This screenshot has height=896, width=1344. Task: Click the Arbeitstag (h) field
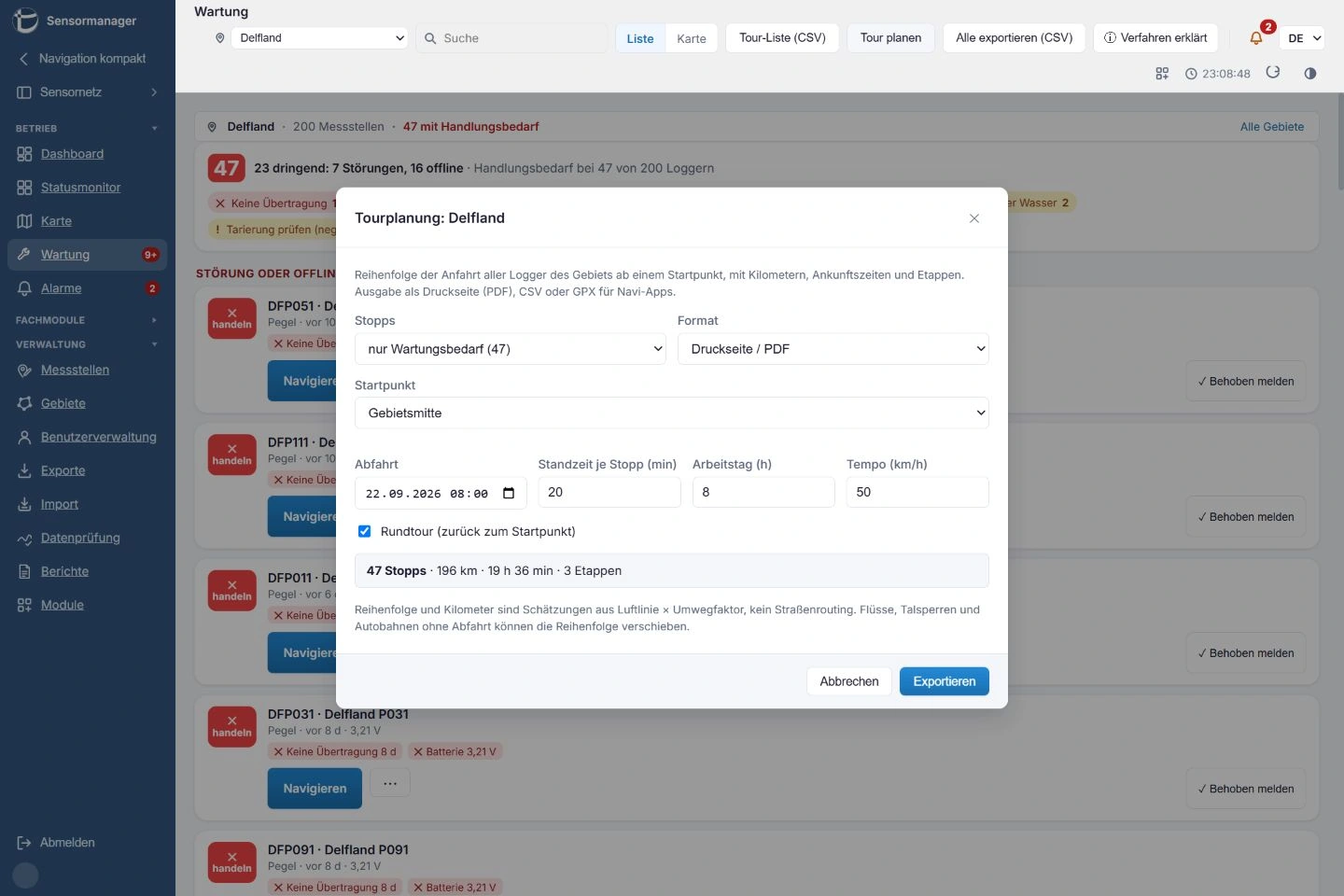coord(763,493)
